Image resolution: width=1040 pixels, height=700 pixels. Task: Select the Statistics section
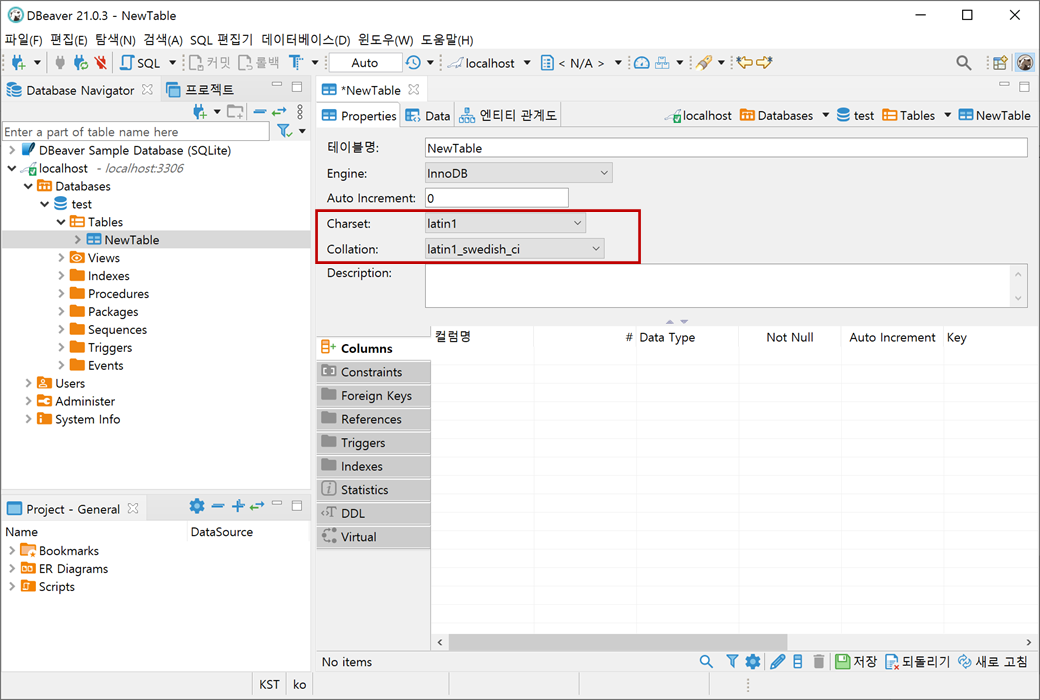[373, 490]
